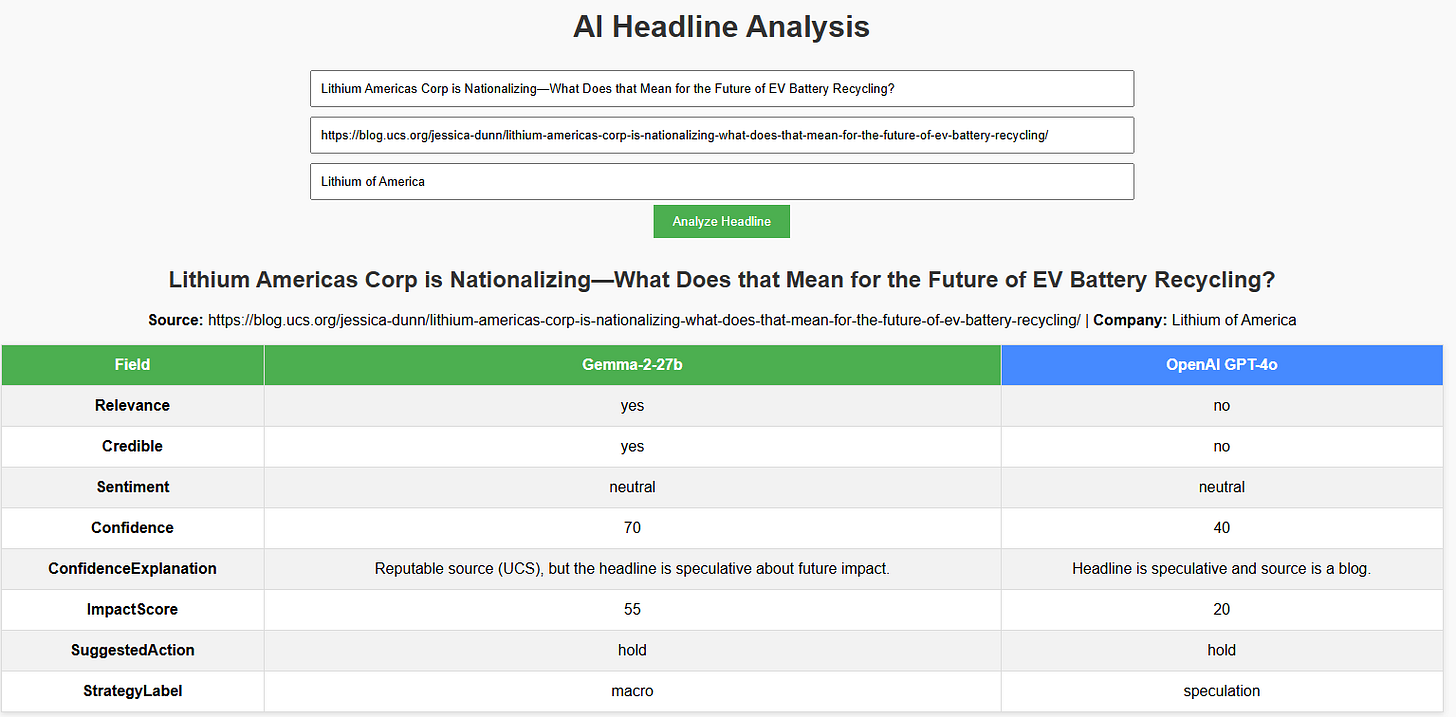Click GPT-4o's StrategyLabel value speculation

click(x=1221, y=691)
